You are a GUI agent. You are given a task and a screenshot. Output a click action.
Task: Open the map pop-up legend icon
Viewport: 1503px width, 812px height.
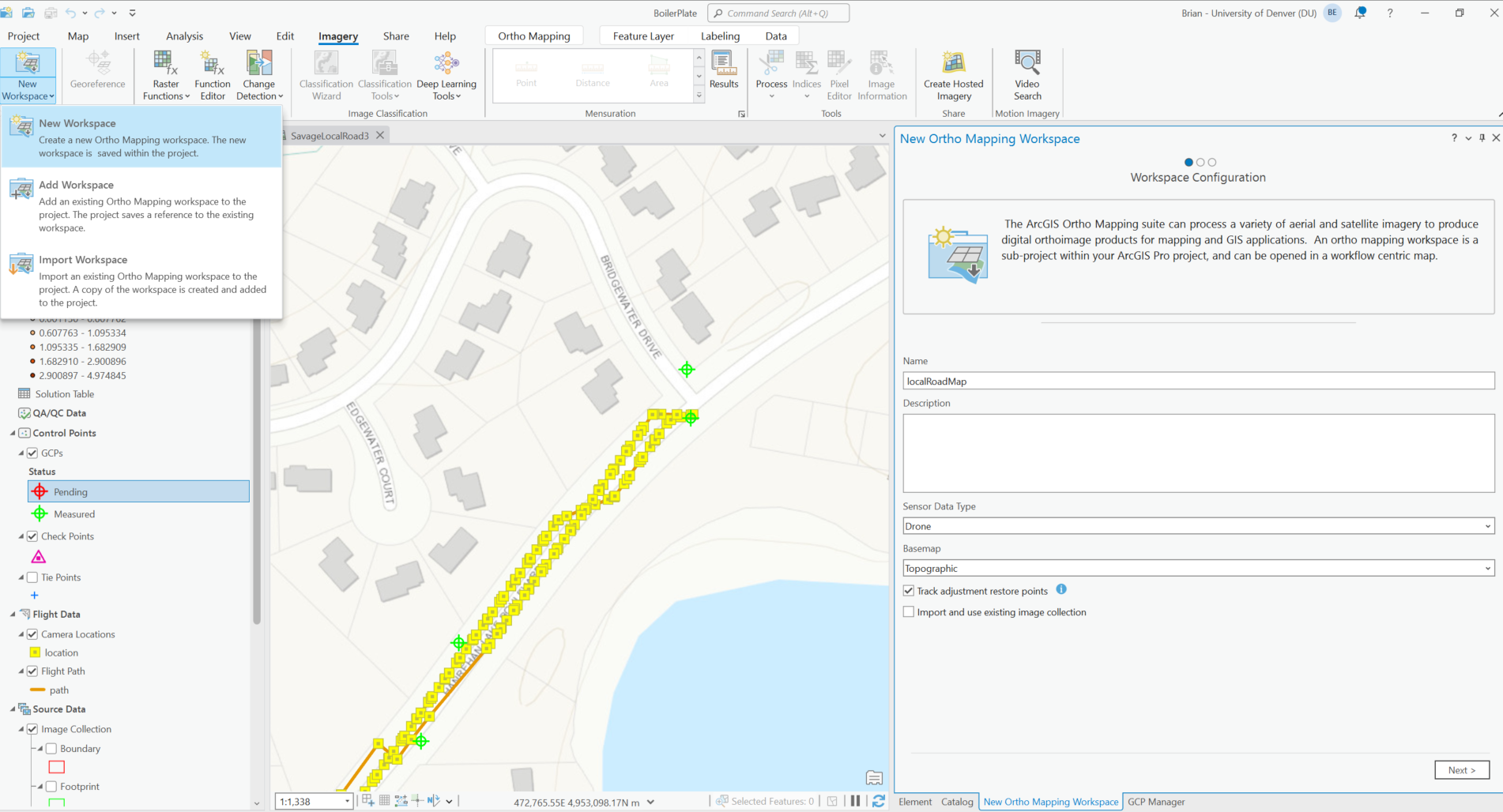[874, 777]
